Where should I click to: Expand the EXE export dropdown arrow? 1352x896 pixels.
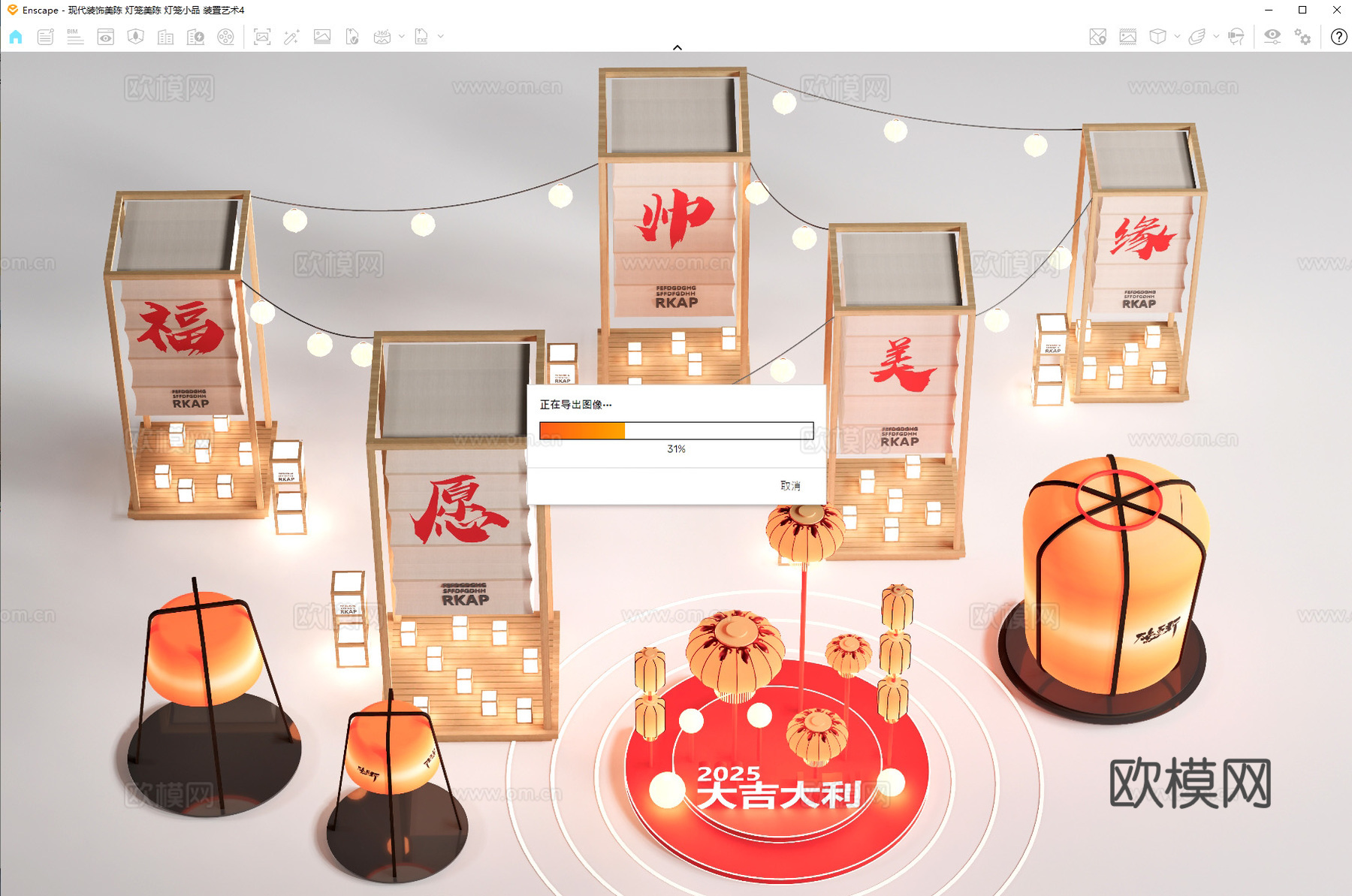(x=441, y=36)
